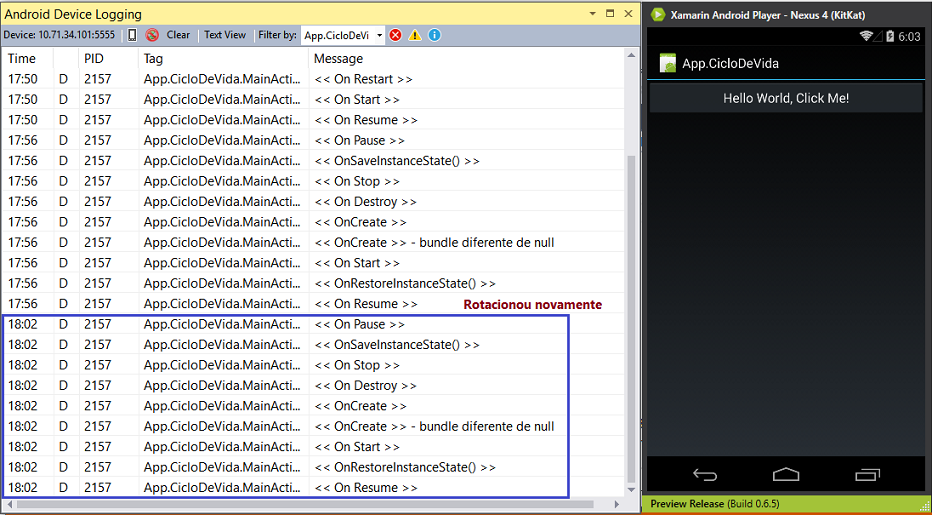The image size is (932, 515).
Task: Select the 18:02 '<< On Destroy >>' message
Action: point(365,385)
